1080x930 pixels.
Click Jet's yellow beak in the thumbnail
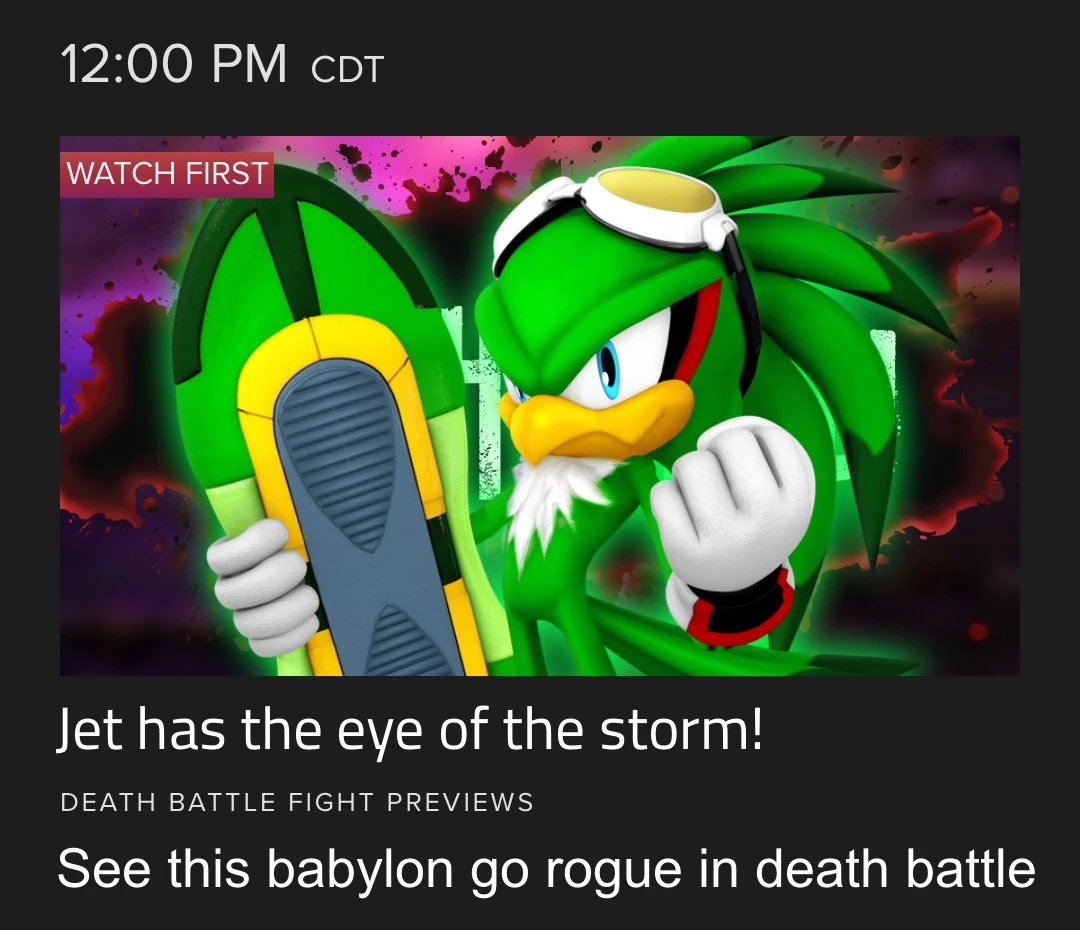[x=596, y=420]
